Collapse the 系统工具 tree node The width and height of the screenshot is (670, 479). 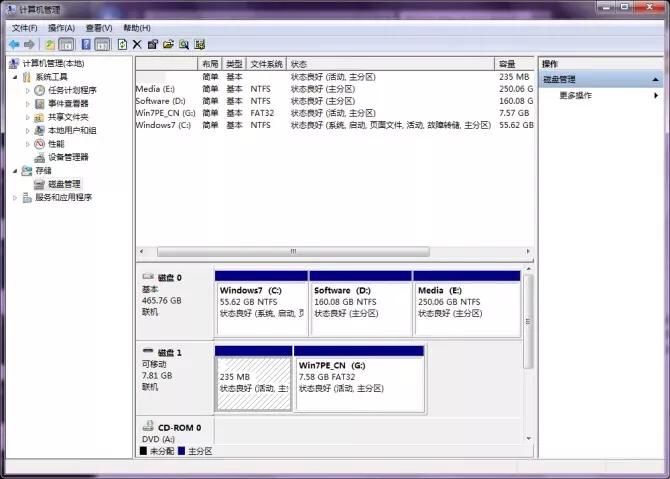point(15,77)
